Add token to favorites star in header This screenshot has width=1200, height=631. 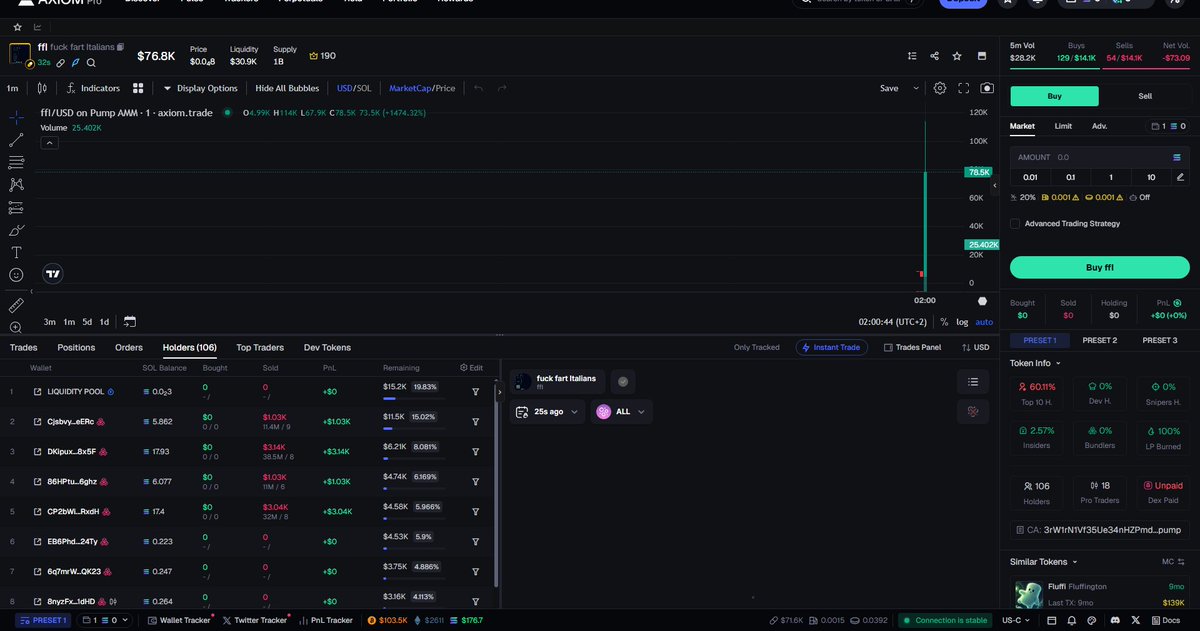pyautogui.click(x=958, y=56)
